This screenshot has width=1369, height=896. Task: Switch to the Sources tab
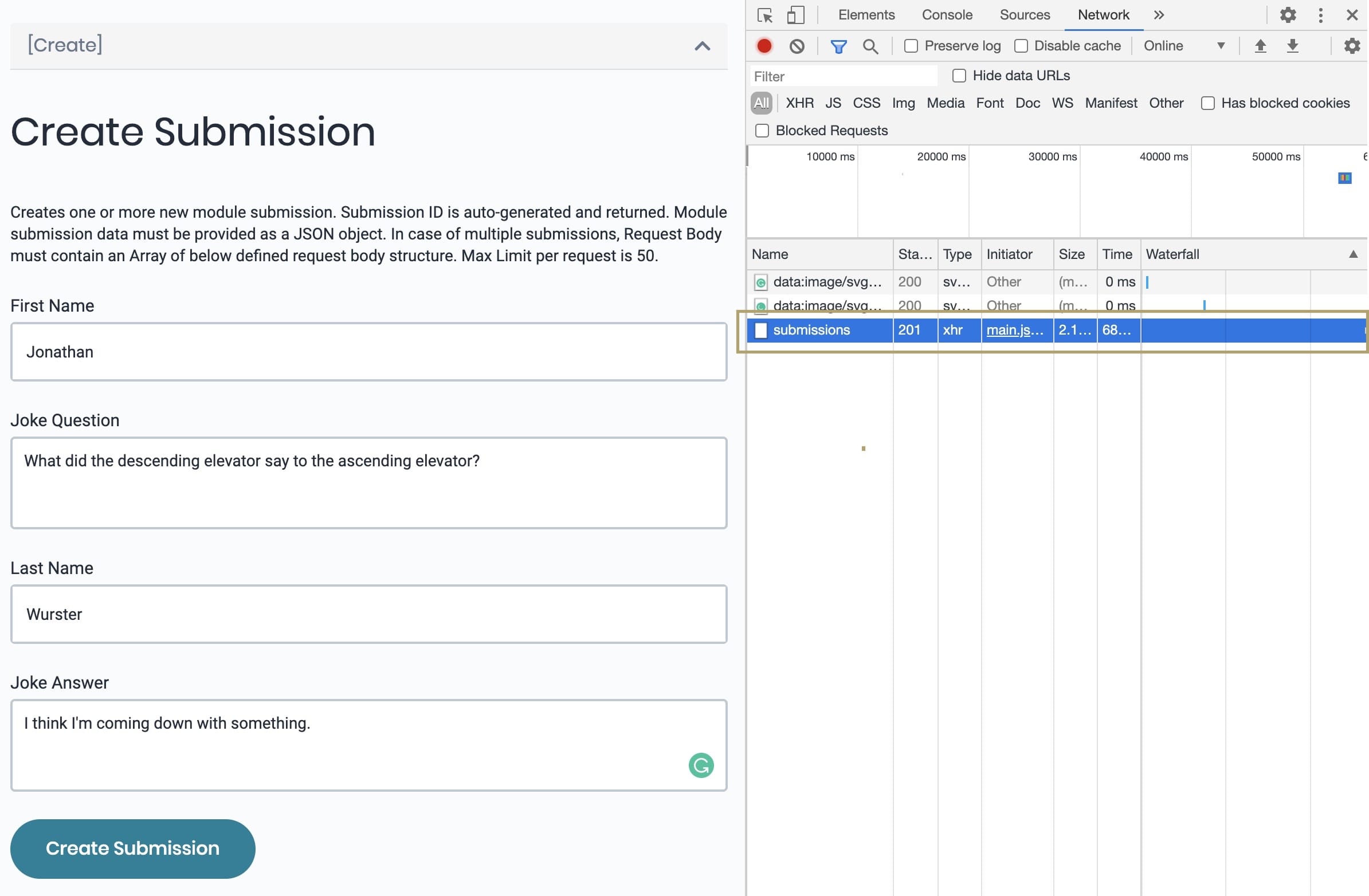1025,15
